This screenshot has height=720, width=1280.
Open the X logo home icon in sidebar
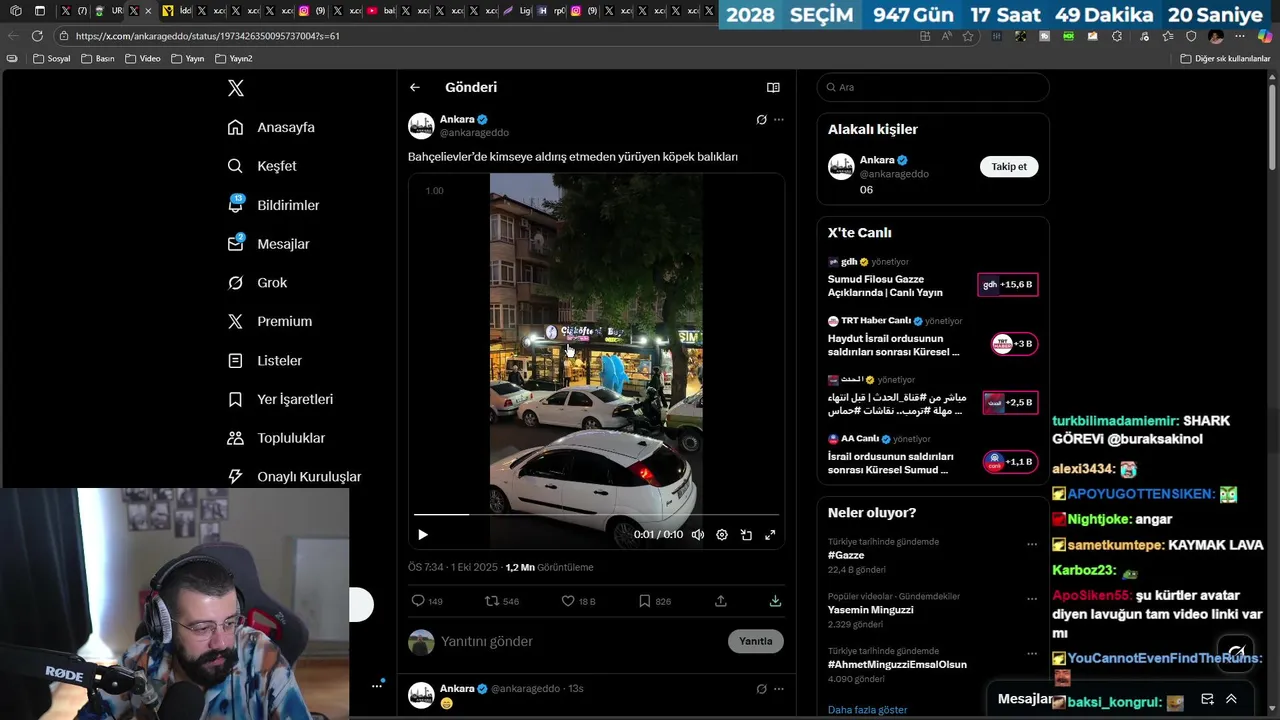[x=235, y=88]
